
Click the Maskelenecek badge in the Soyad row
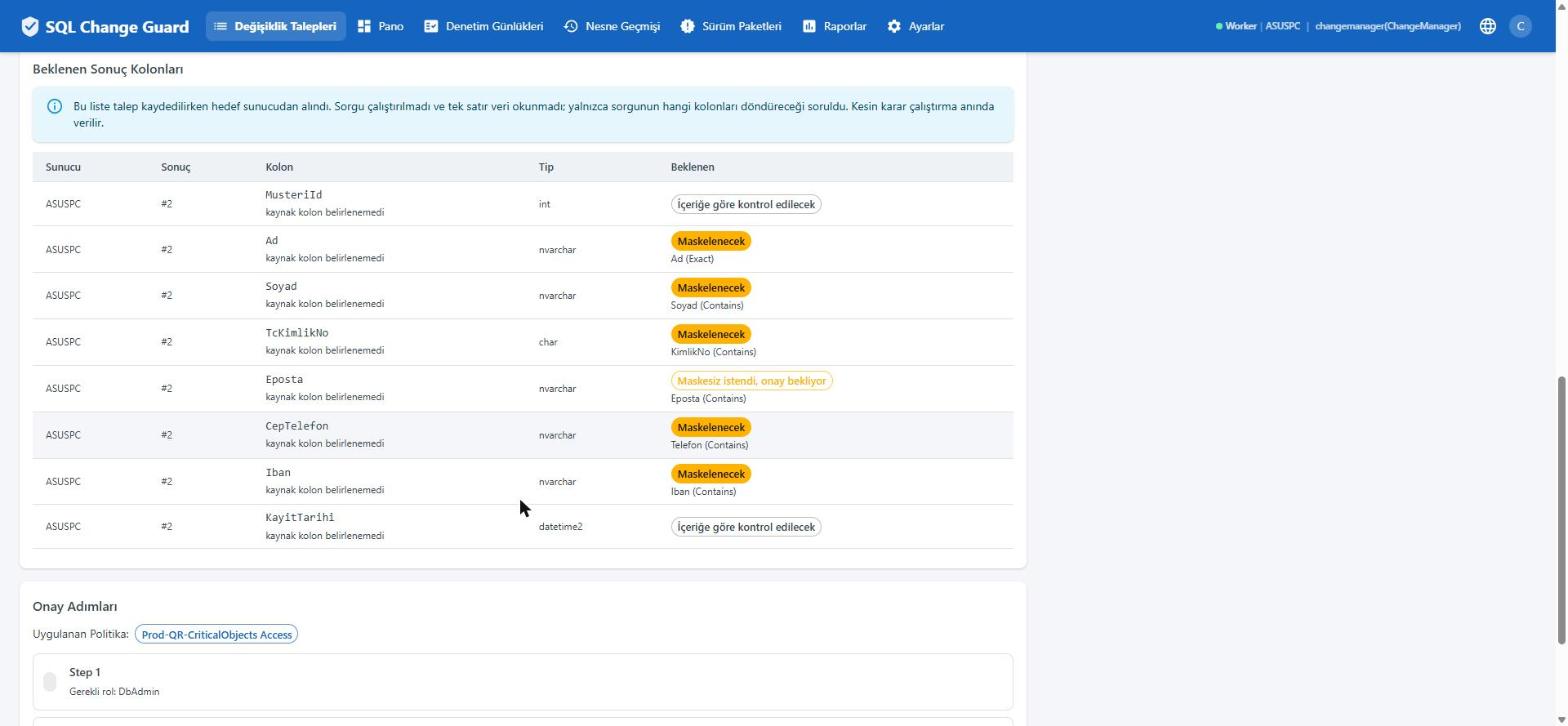tap(711, 287)
